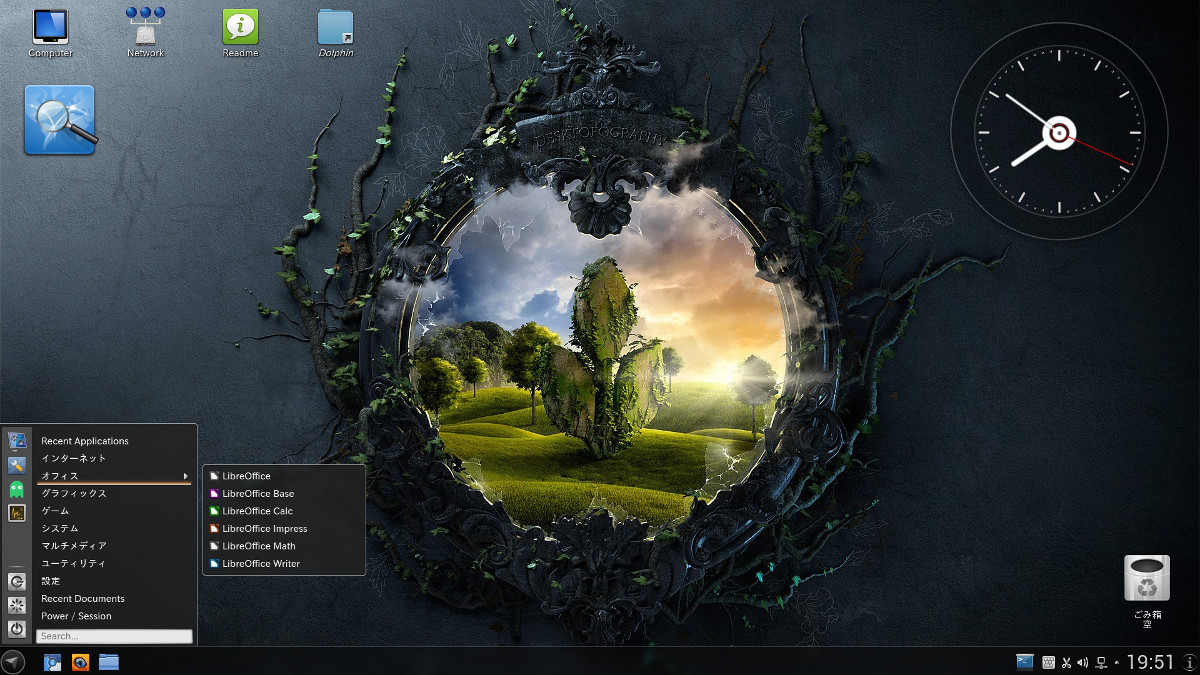Open the ゲーム category
This screenshot has width=1200, height=675.
click(x=114, y=511)
